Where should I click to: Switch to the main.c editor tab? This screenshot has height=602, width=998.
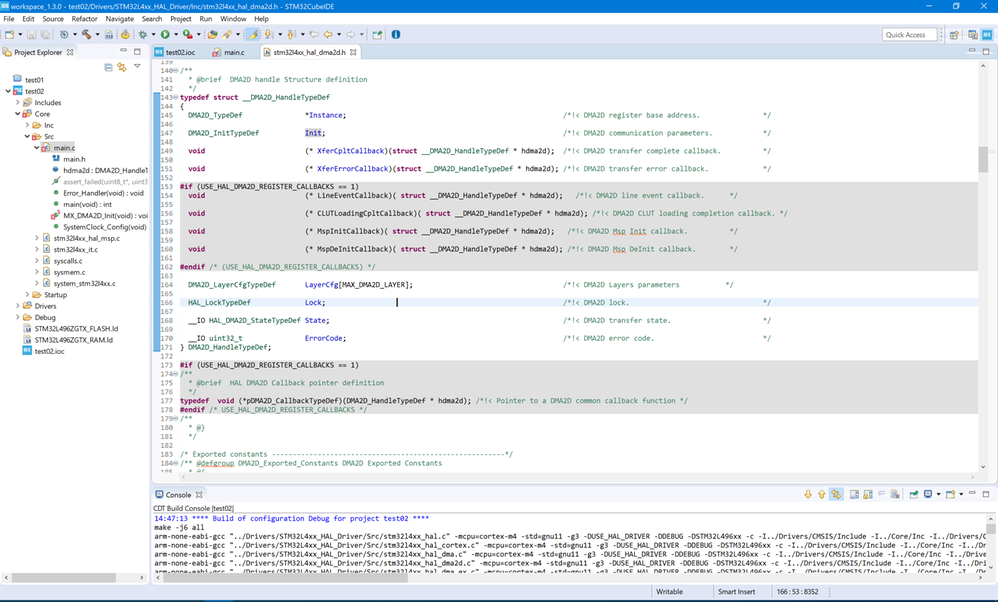point(232,52)
